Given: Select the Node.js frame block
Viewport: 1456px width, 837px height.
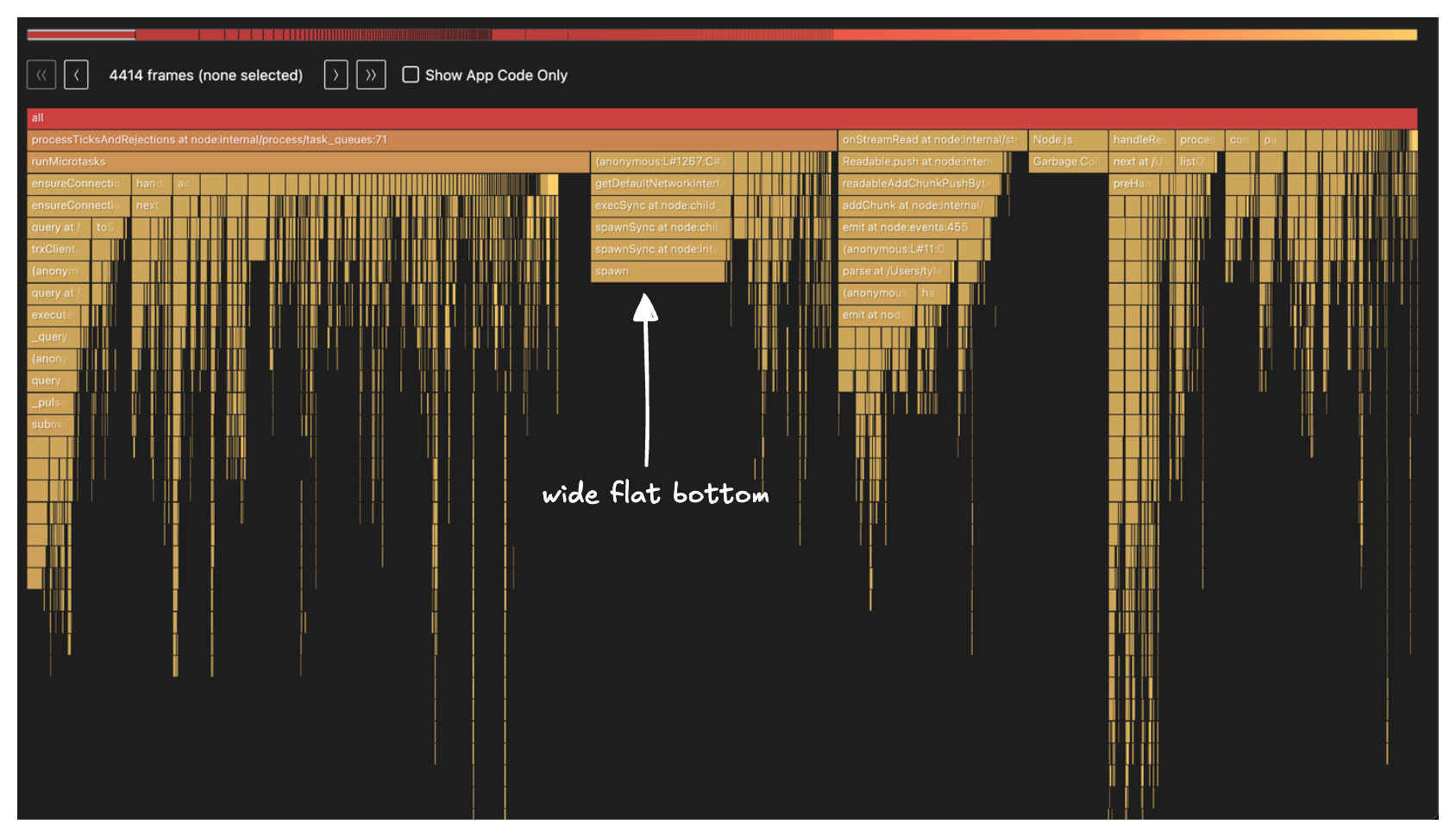Looking at the screenshot, I should [x=1068, y=140].
